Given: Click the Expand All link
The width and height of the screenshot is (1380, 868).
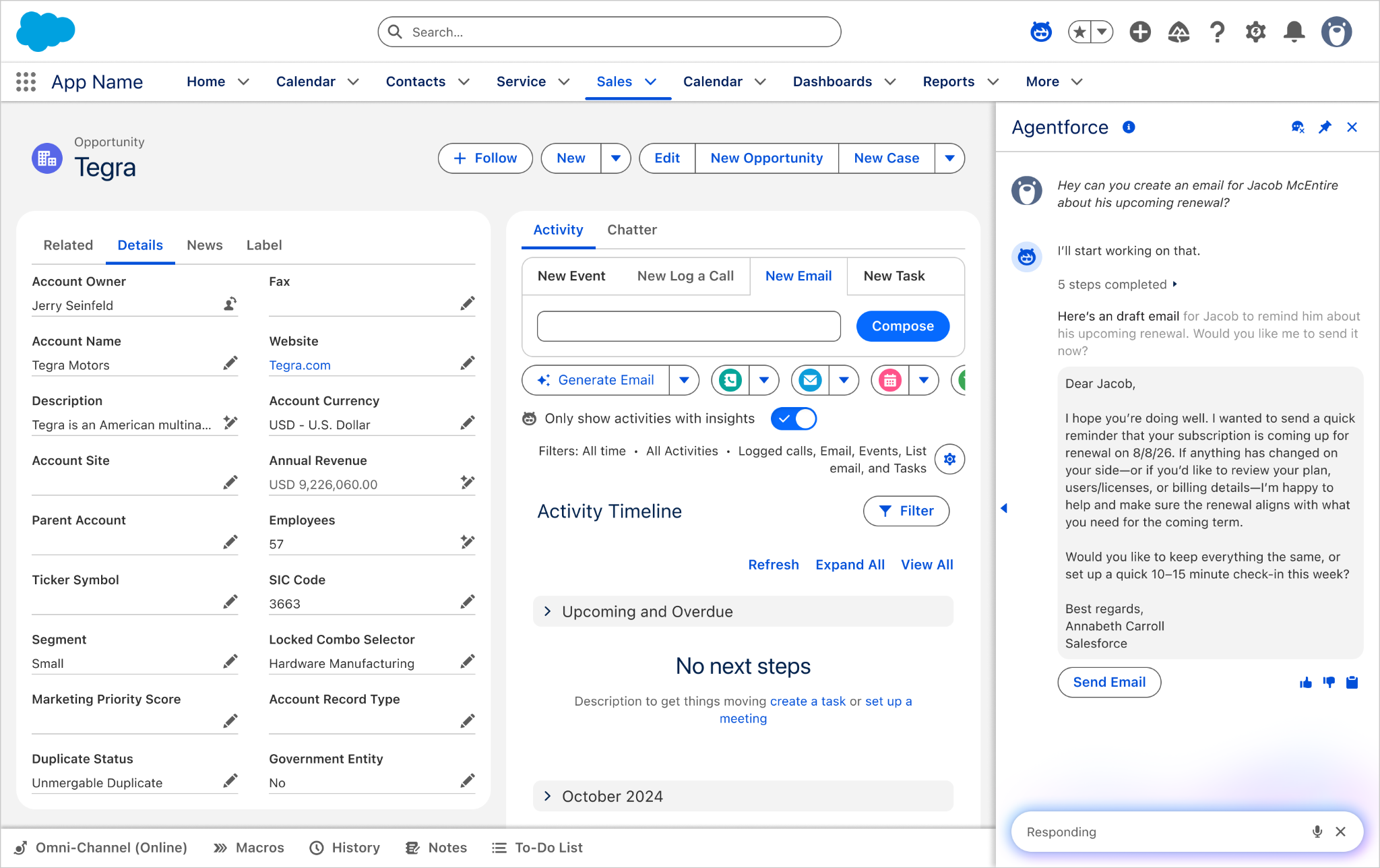Looking at the screenshot, I should point(850,565).
